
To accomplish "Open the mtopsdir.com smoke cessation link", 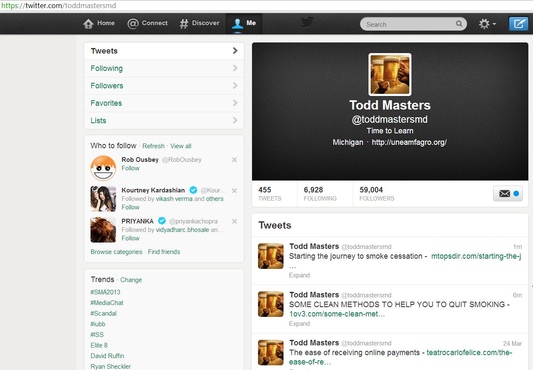I will click(476, 256).
